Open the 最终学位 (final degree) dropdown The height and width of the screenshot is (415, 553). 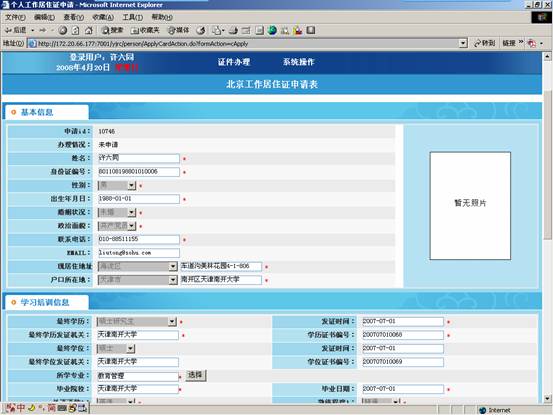click(130, 348)
